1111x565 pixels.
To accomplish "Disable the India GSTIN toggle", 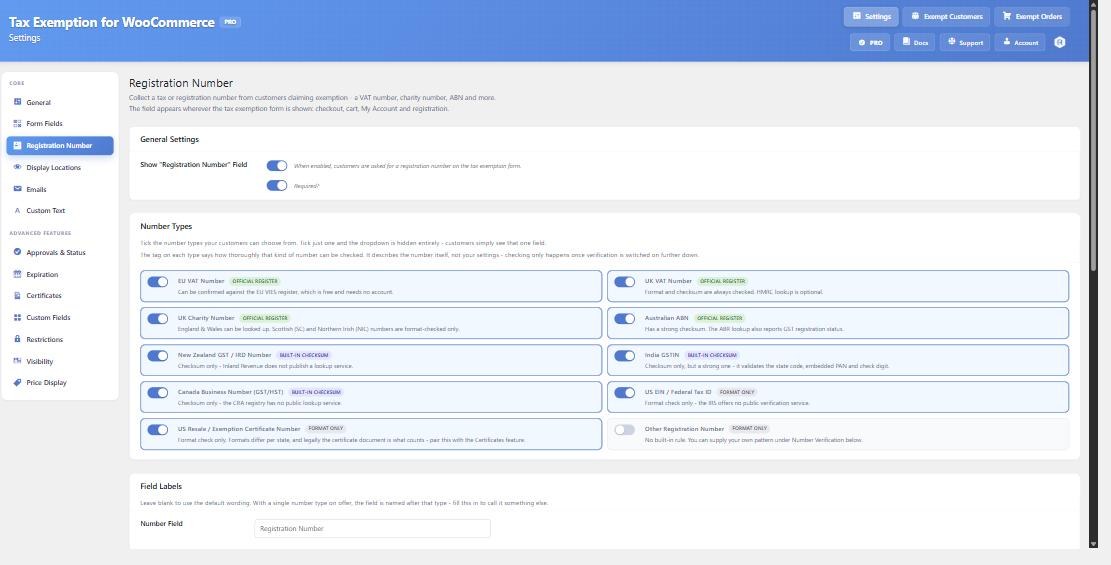I will [x=624, y=356].
